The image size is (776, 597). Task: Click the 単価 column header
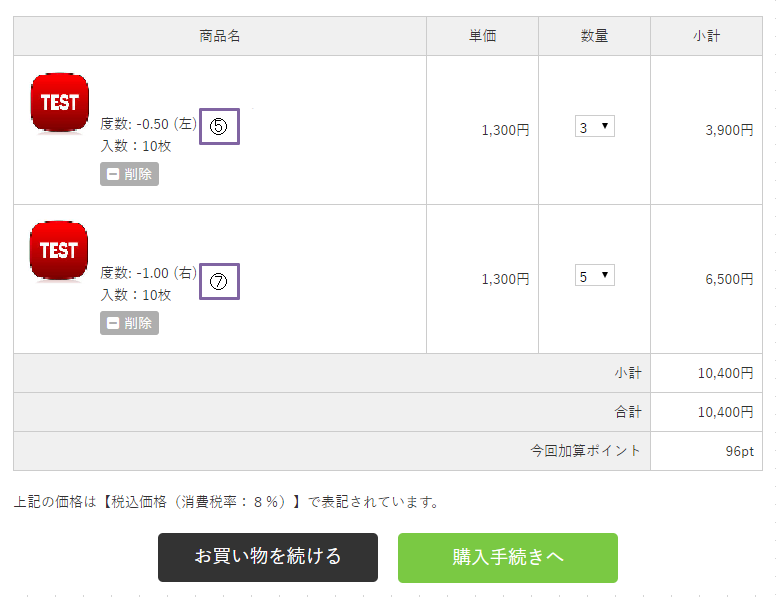coord(482,36)
